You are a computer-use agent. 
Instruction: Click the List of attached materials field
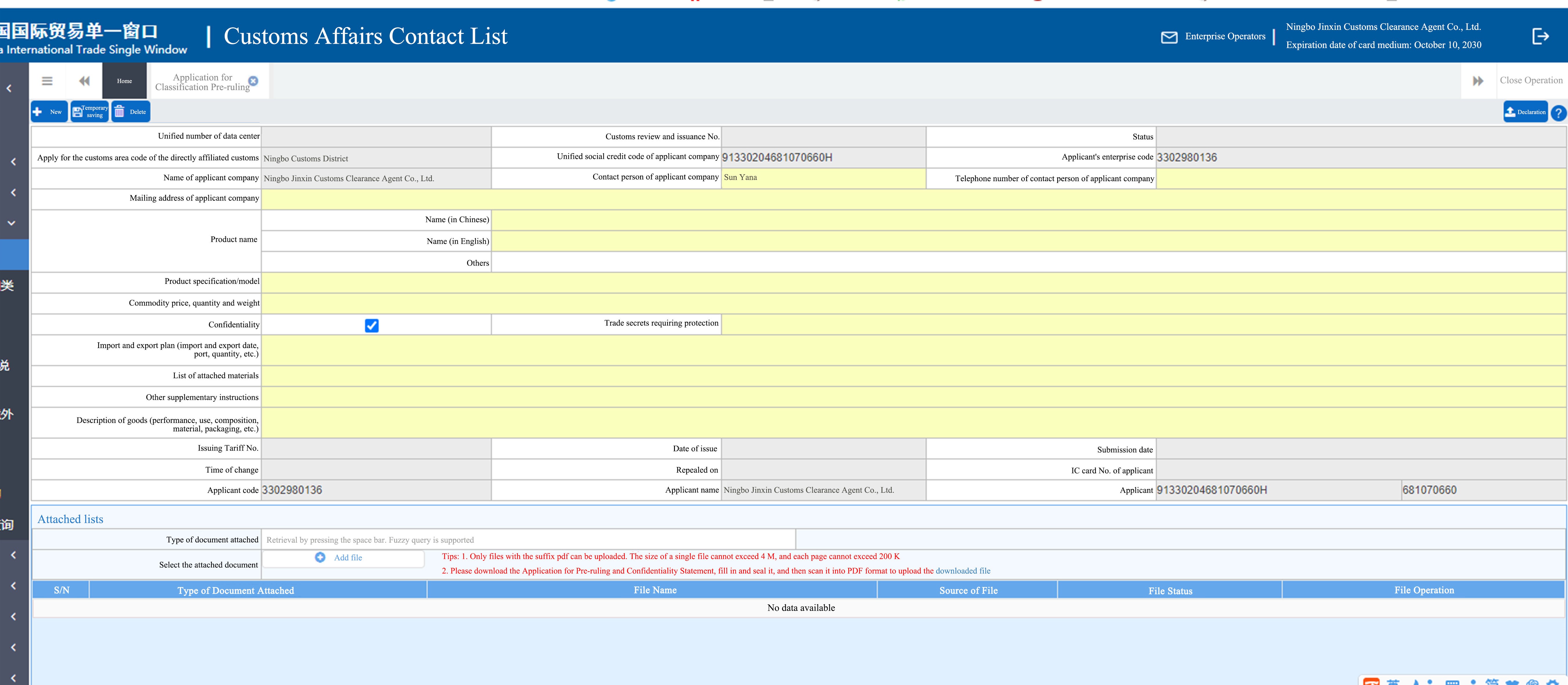[914, 376]
